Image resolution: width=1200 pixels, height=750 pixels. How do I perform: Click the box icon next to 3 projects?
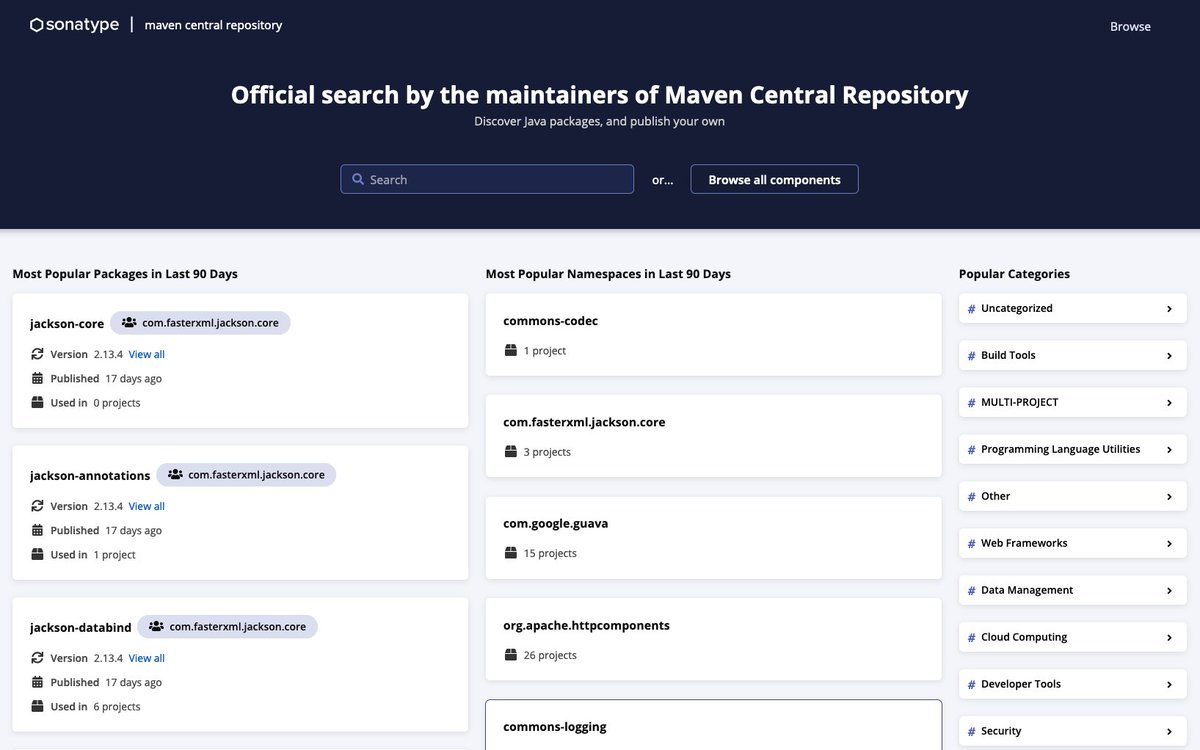tap(510, 452)
